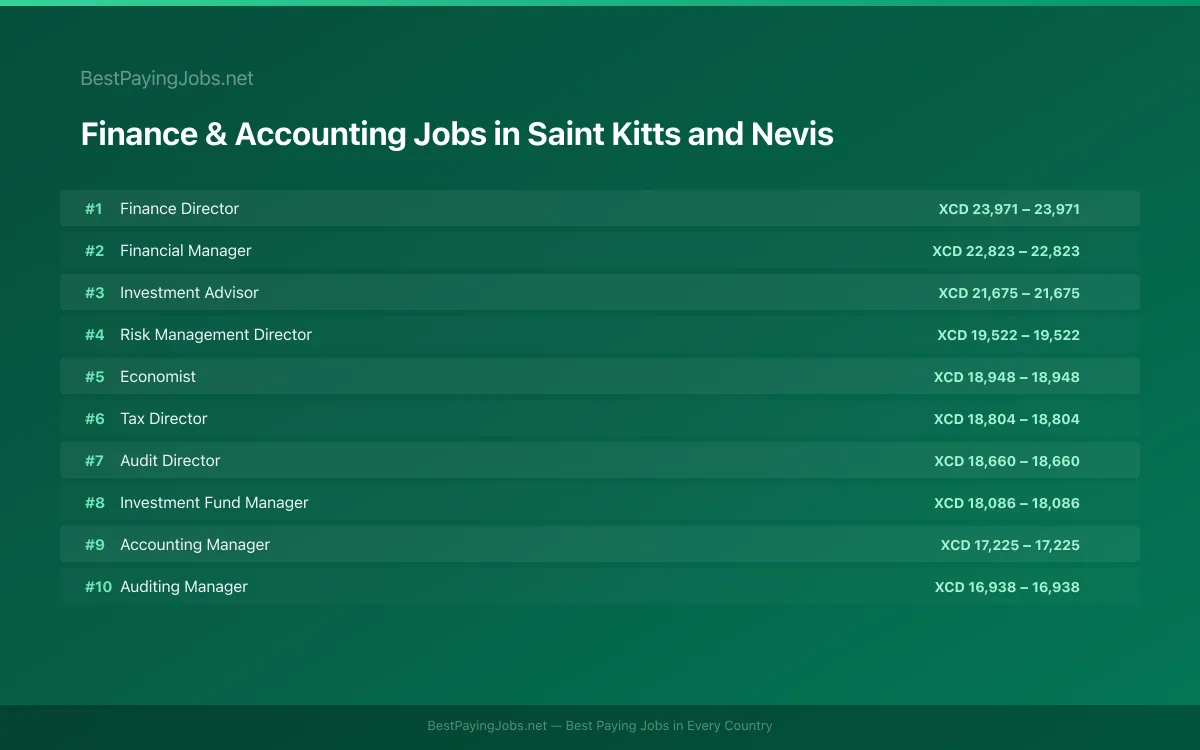Select the Investment Advisor job title
1200x750 pixels.
coord(189,293)
